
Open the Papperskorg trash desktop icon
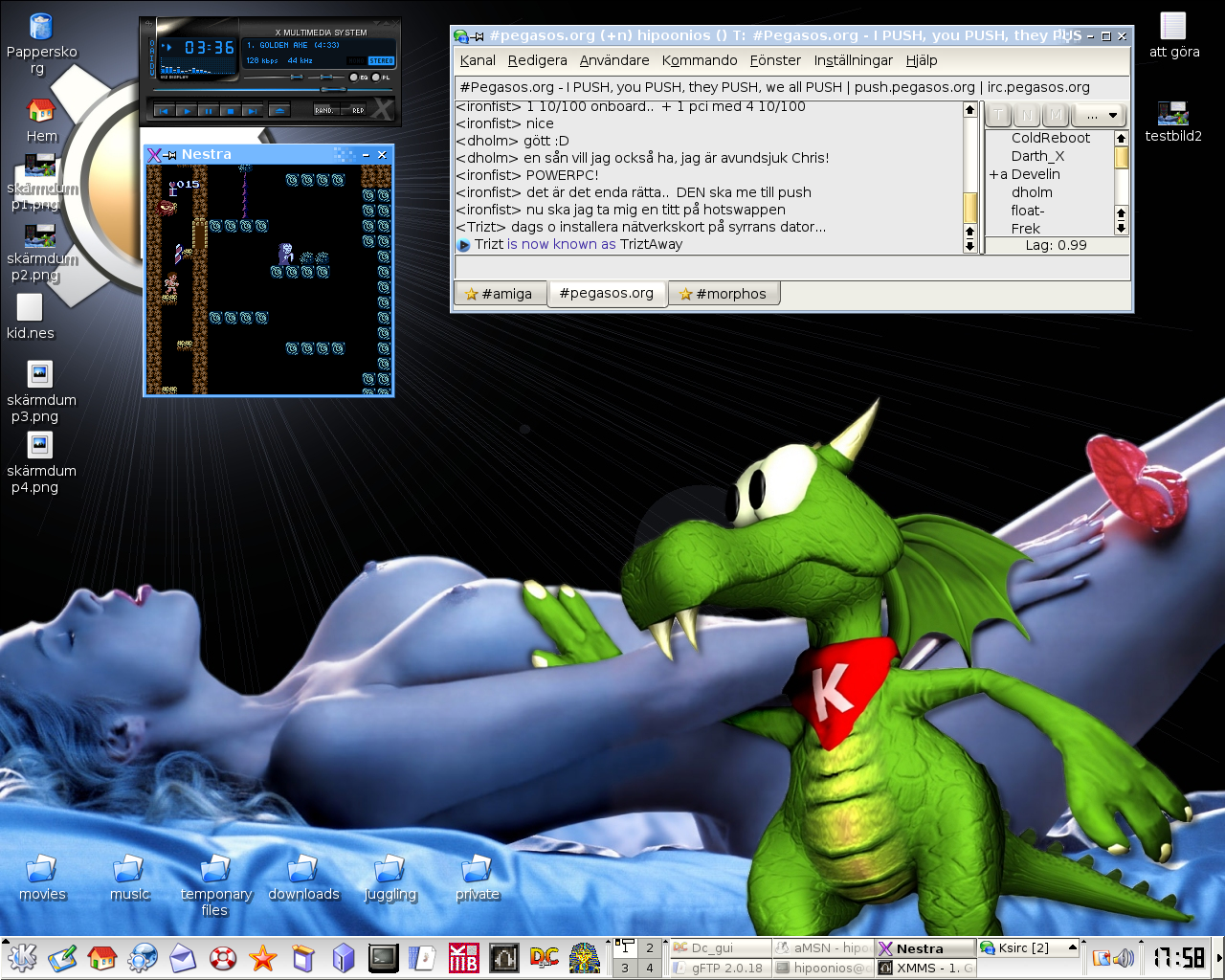(x=41, y=43)
